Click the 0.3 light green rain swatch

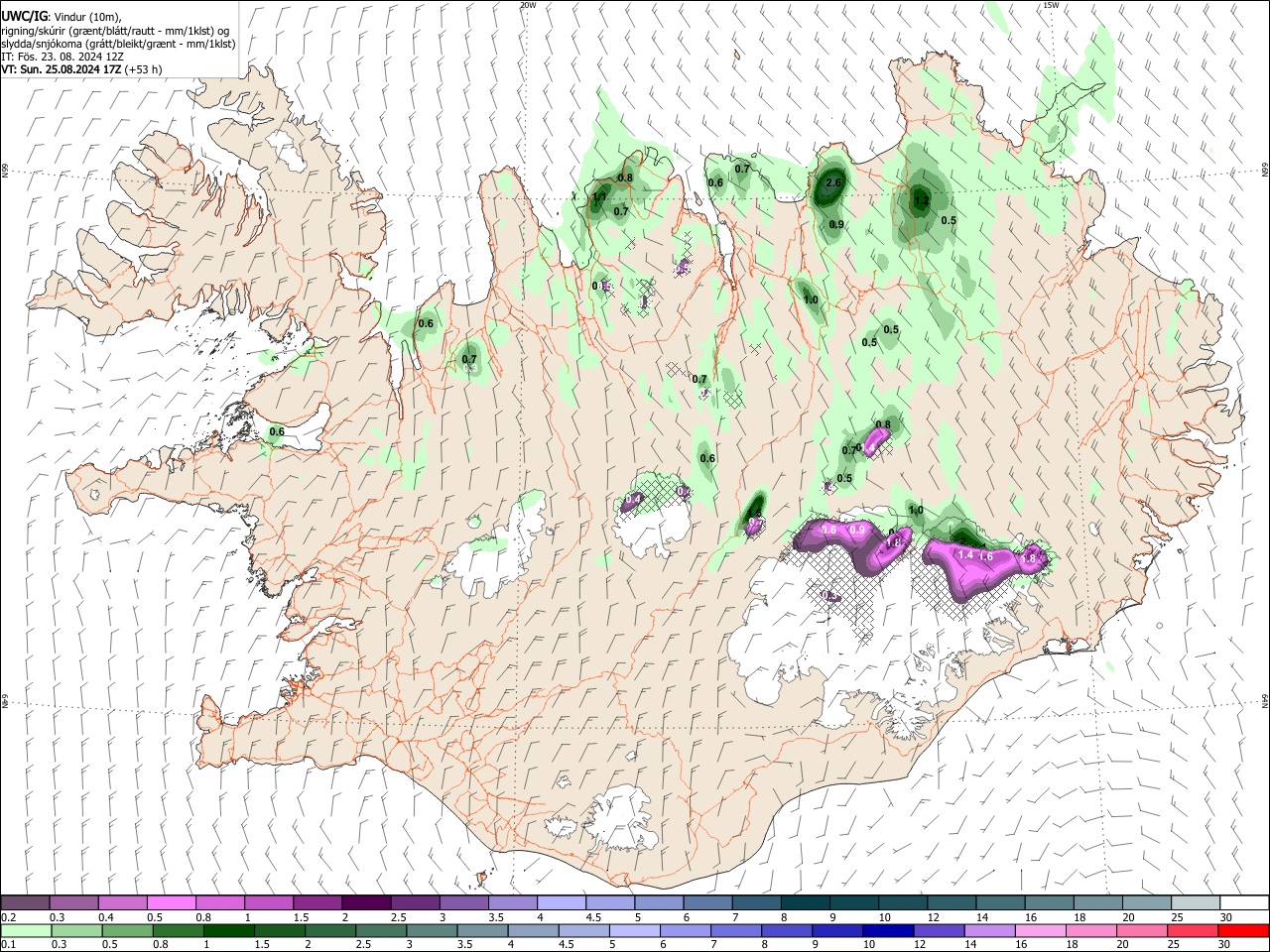tap(75, 931)
